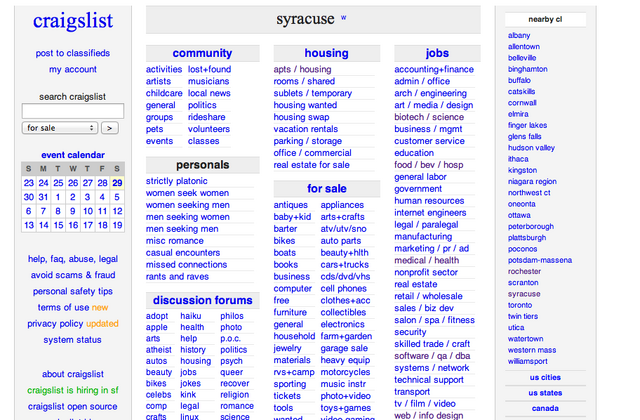Browse furniture for sale
640x420 pixels.
pyautogui.click(x=290, y=312)
